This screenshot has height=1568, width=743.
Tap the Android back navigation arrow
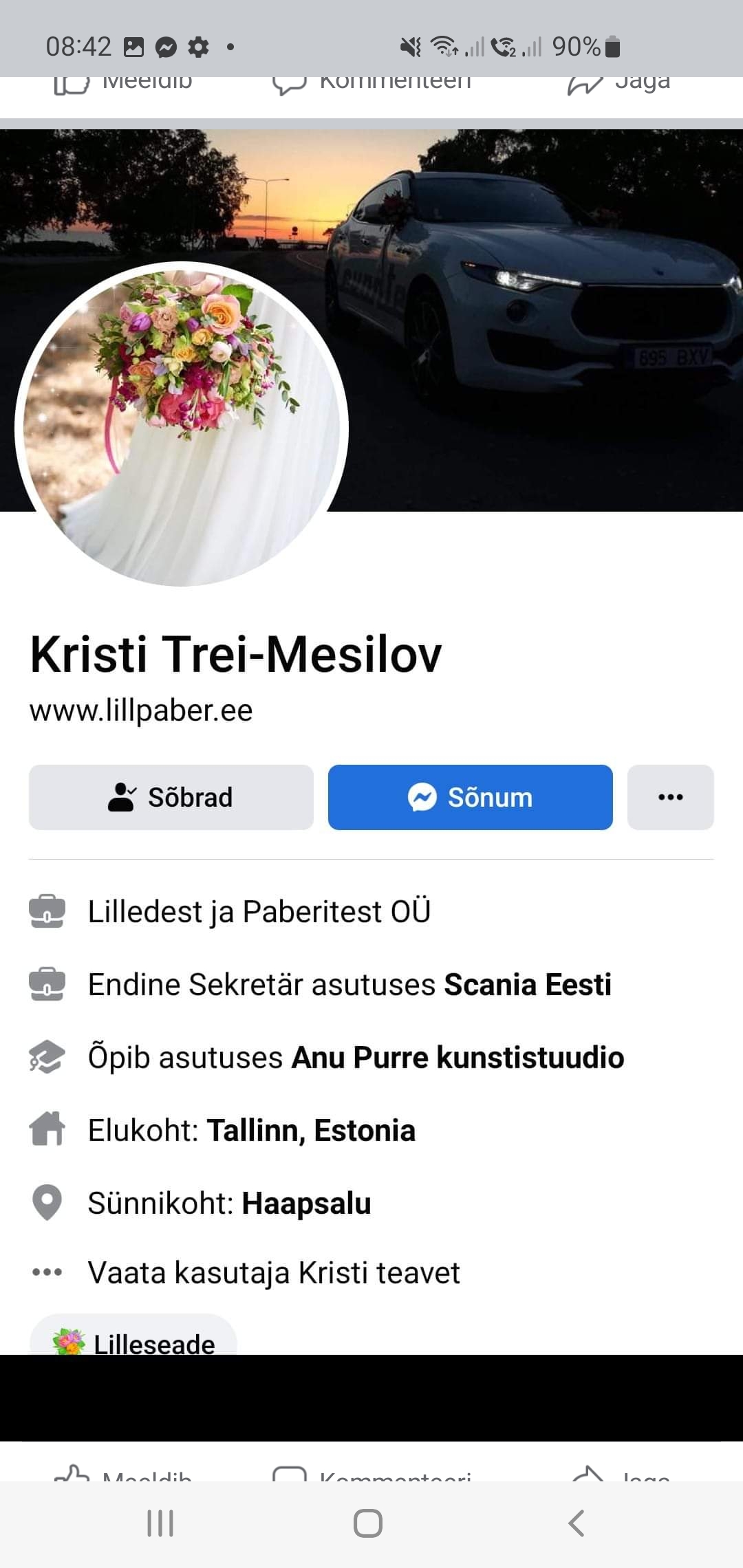pyautogui.click(x=577, y=1523)
